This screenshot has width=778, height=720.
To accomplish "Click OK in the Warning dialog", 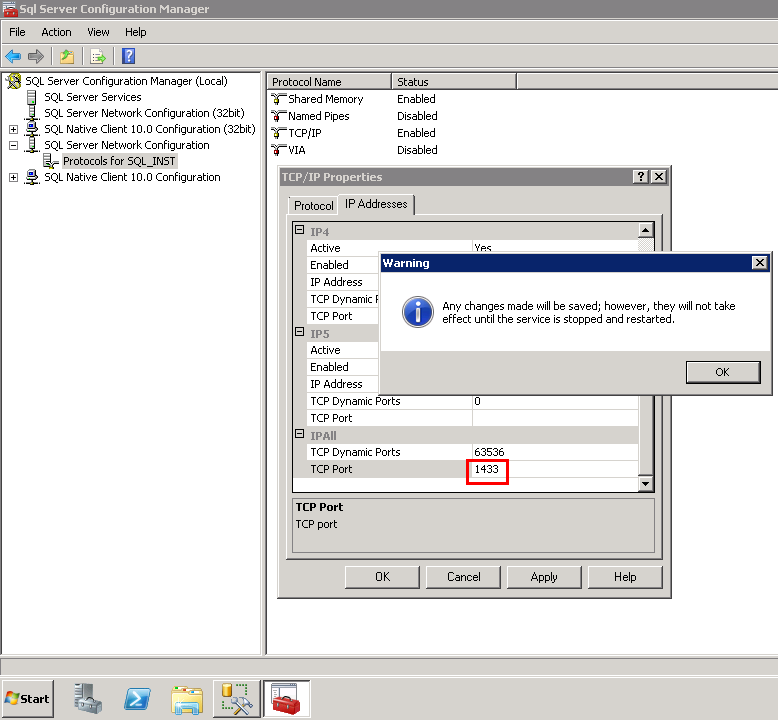I will click(x=722, y=372).
